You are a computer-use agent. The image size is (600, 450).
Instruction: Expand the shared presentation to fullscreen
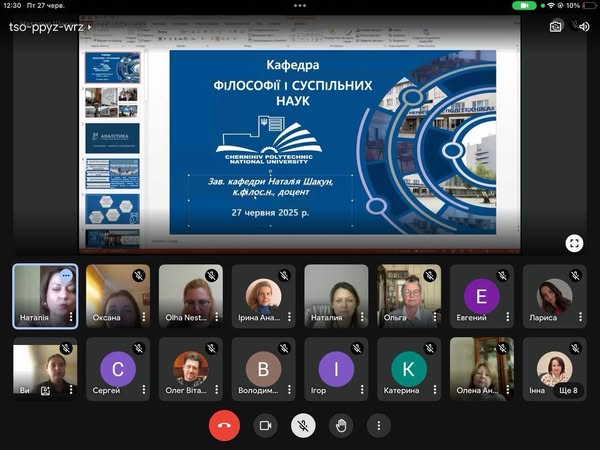pos(574,243)
